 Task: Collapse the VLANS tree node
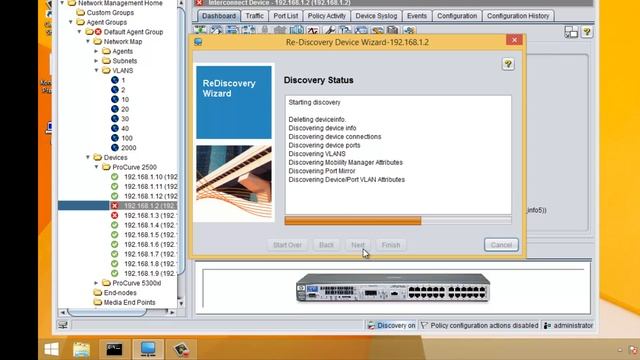[x=97, y=70]
